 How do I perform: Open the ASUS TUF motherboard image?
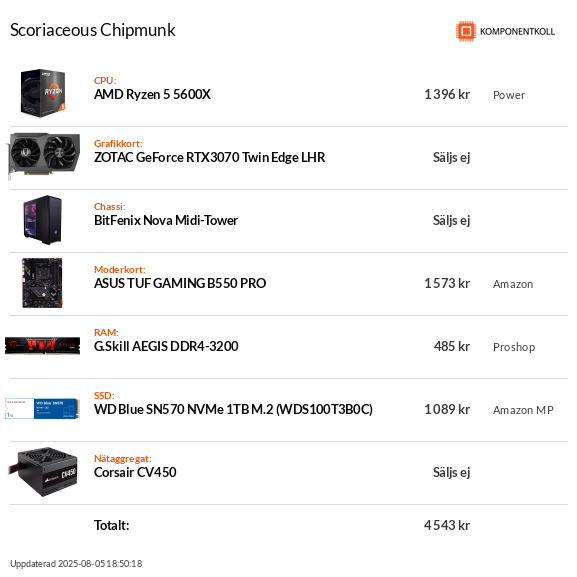point(42,283)
